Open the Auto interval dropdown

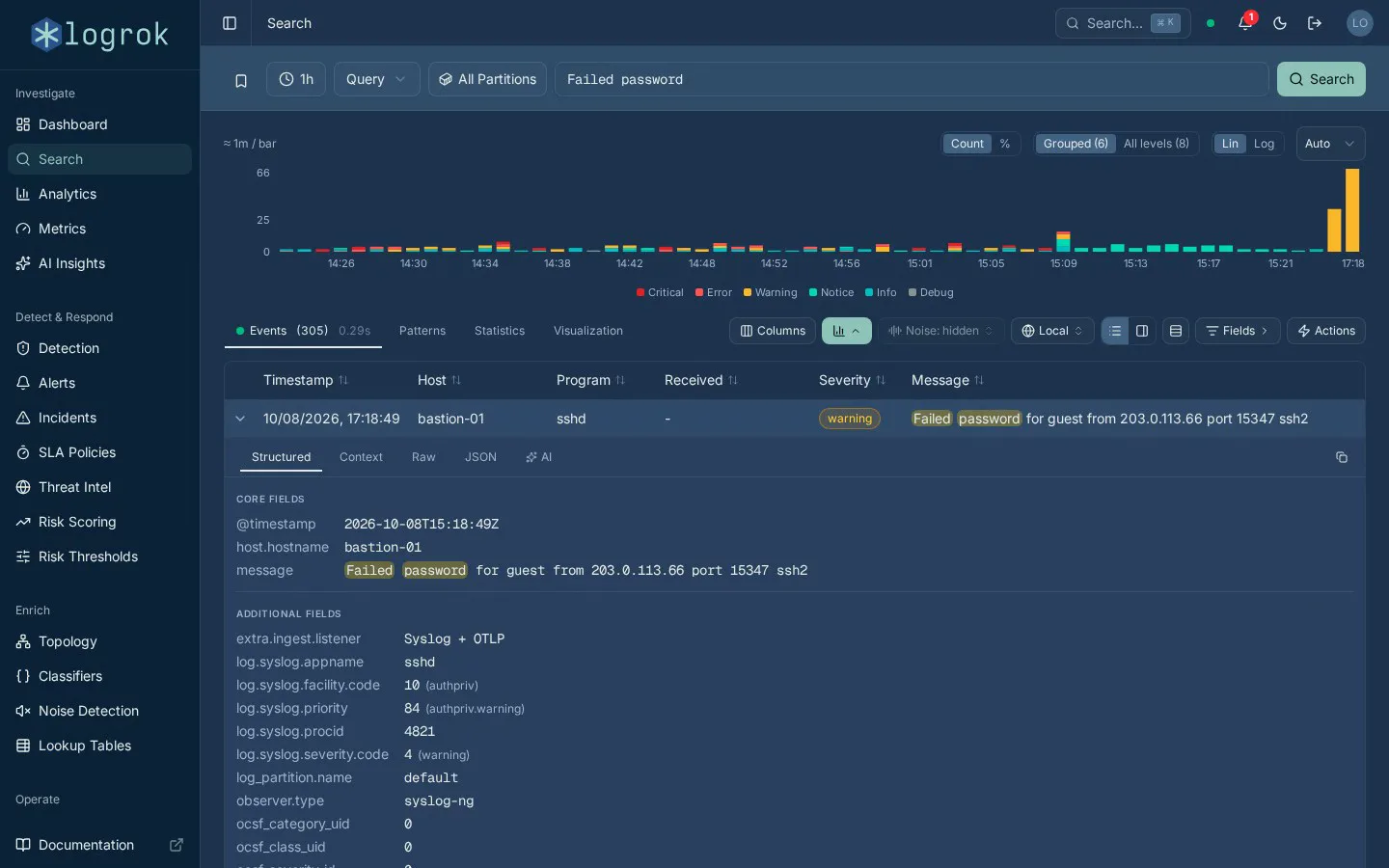click(1330, 144)
